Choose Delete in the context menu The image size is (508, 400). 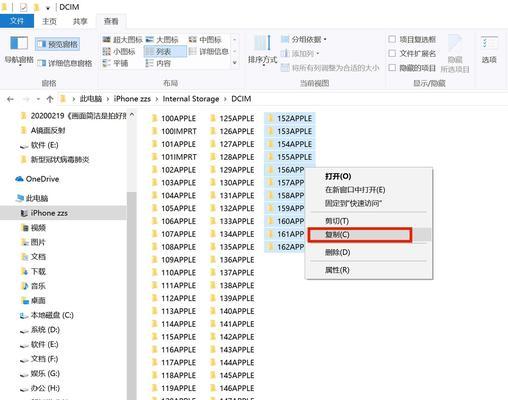(x=369, y=252)
